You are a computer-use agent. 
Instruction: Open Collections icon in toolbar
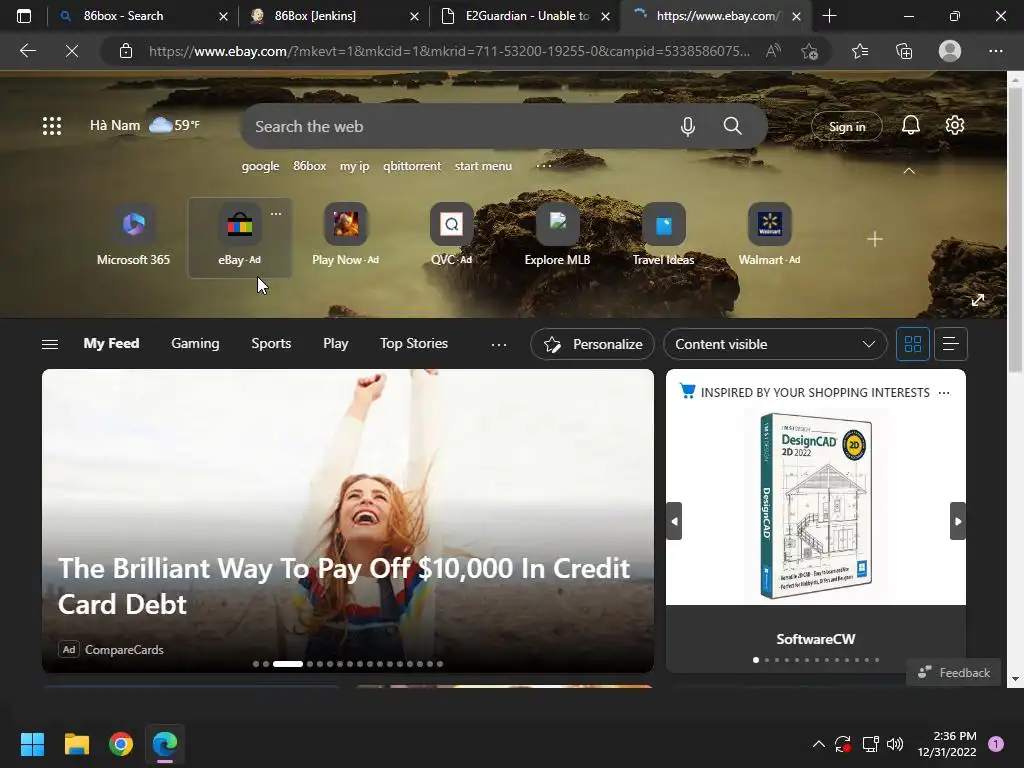(904, 51)
